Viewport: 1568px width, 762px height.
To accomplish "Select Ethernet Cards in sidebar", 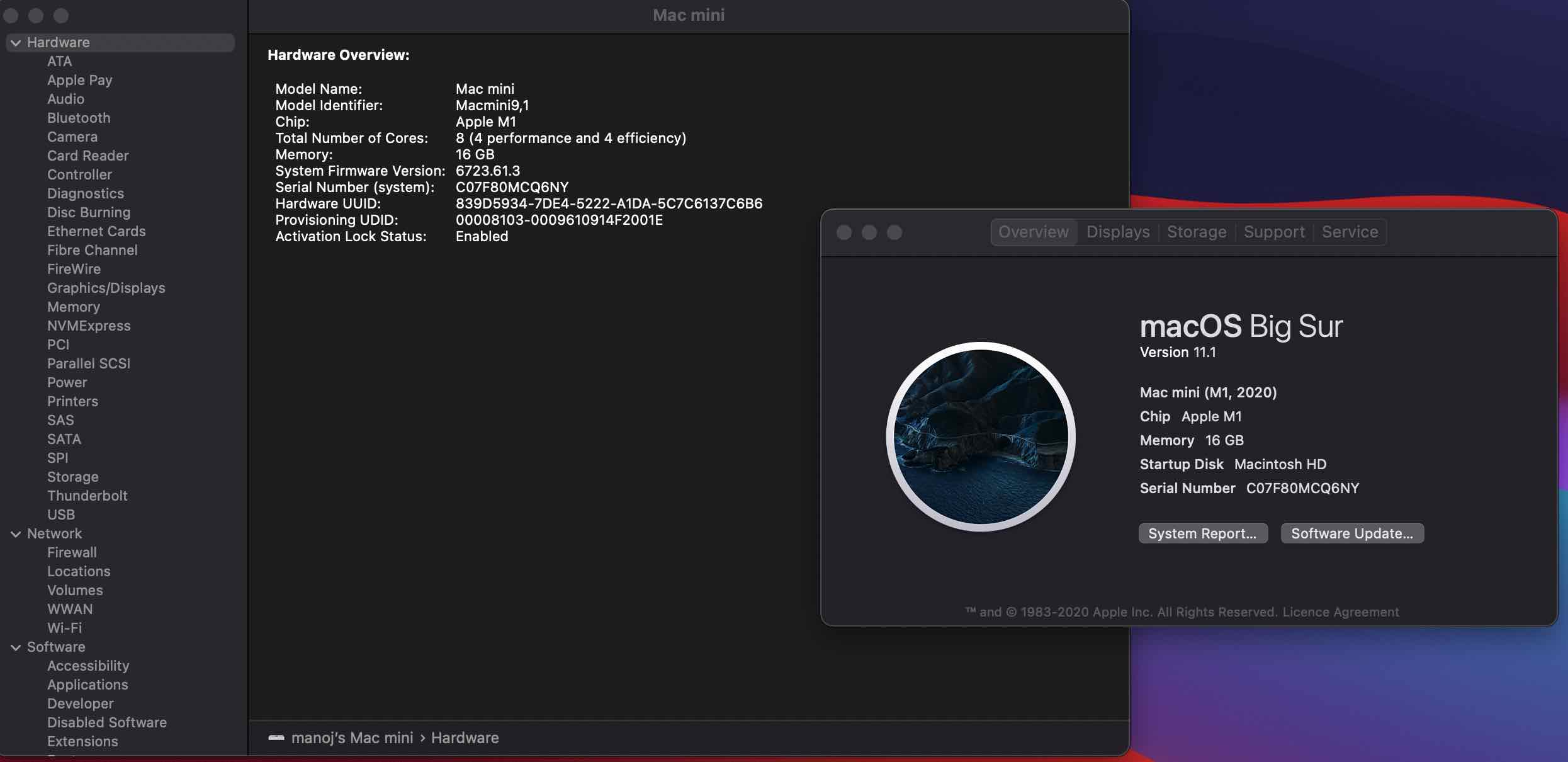I will (96, 231).
